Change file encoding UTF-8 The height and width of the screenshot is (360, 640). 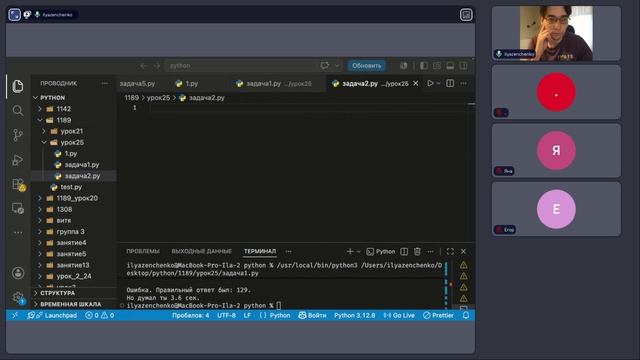coord(227,316)
